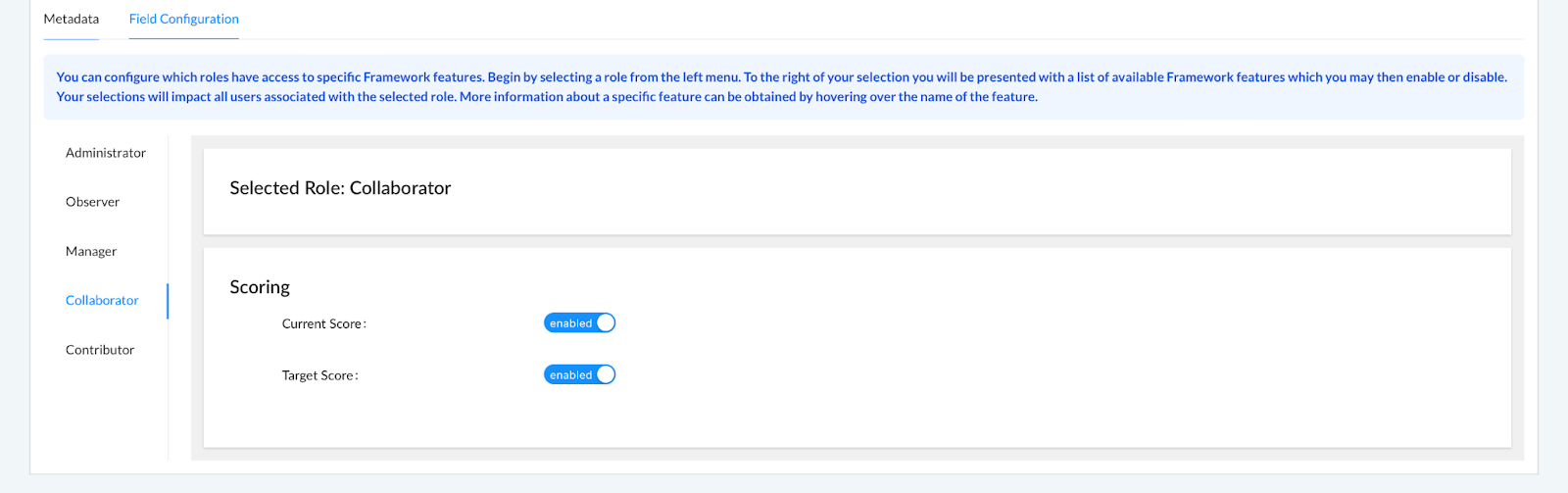
Task: Click the 'enabled' text on Target Score switch
Action: pos(570,375)
